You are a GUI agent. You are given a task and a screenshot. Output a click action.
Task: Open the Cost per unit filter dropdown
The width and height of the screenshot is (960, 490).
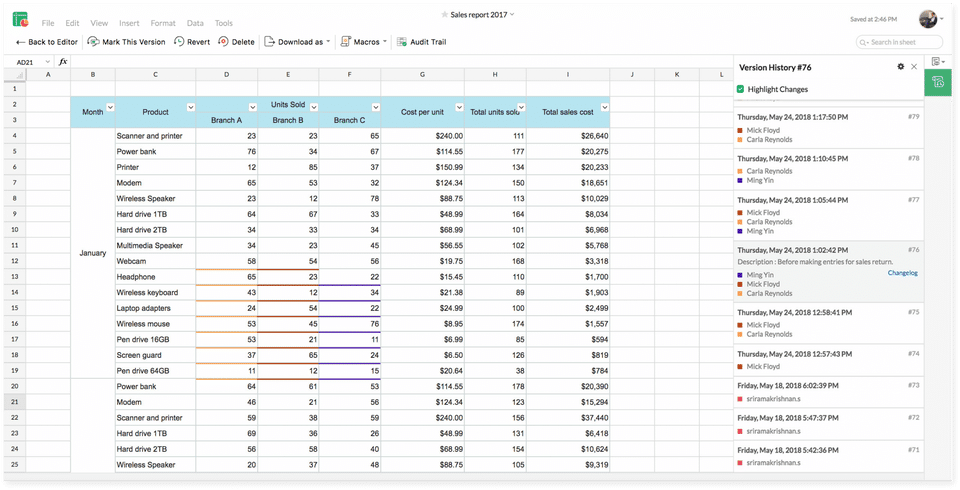(459, 107)
